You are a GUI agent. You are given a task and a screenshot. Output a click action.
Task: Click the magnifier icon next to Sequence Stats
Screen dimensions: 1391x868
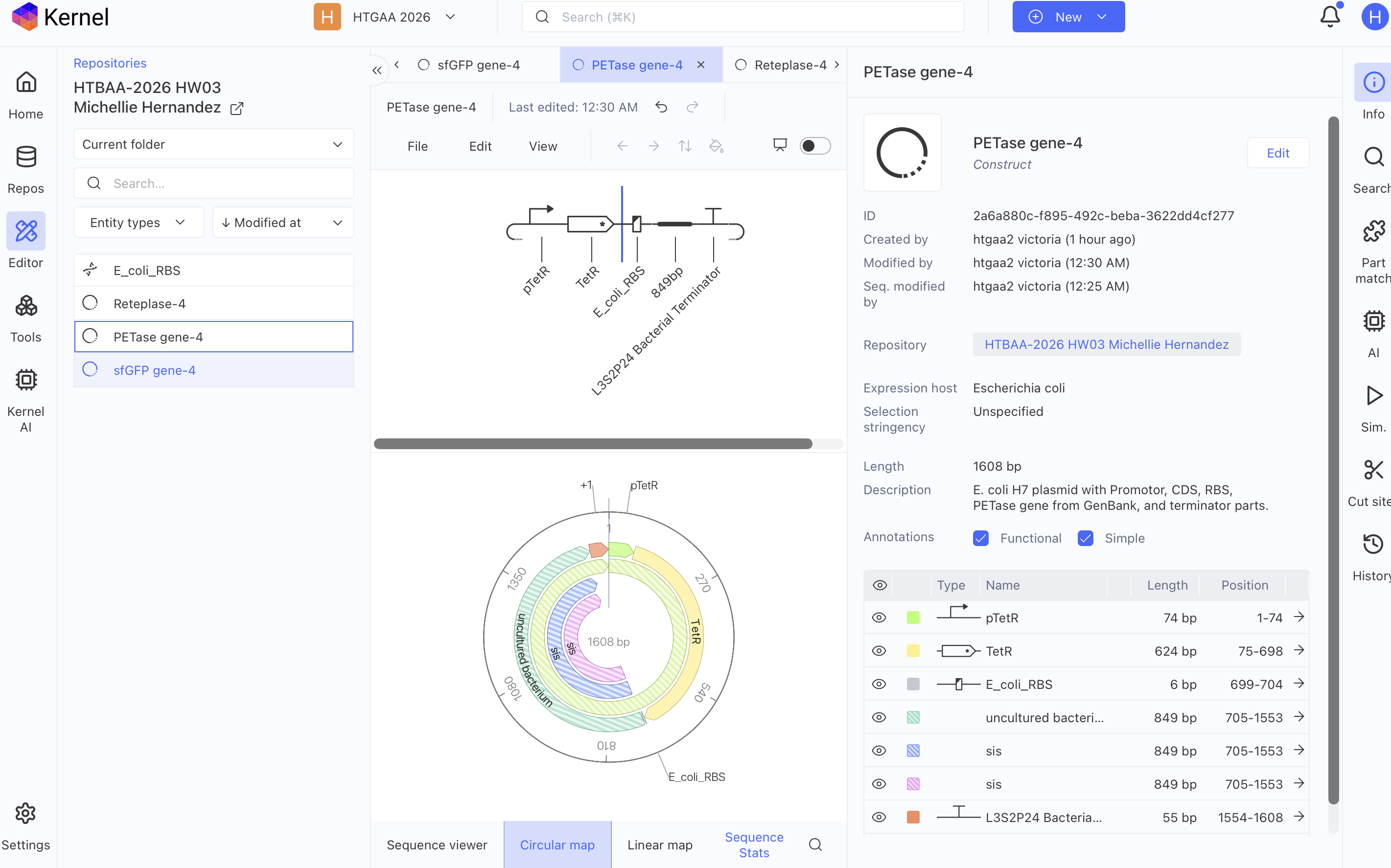(815, 845)
